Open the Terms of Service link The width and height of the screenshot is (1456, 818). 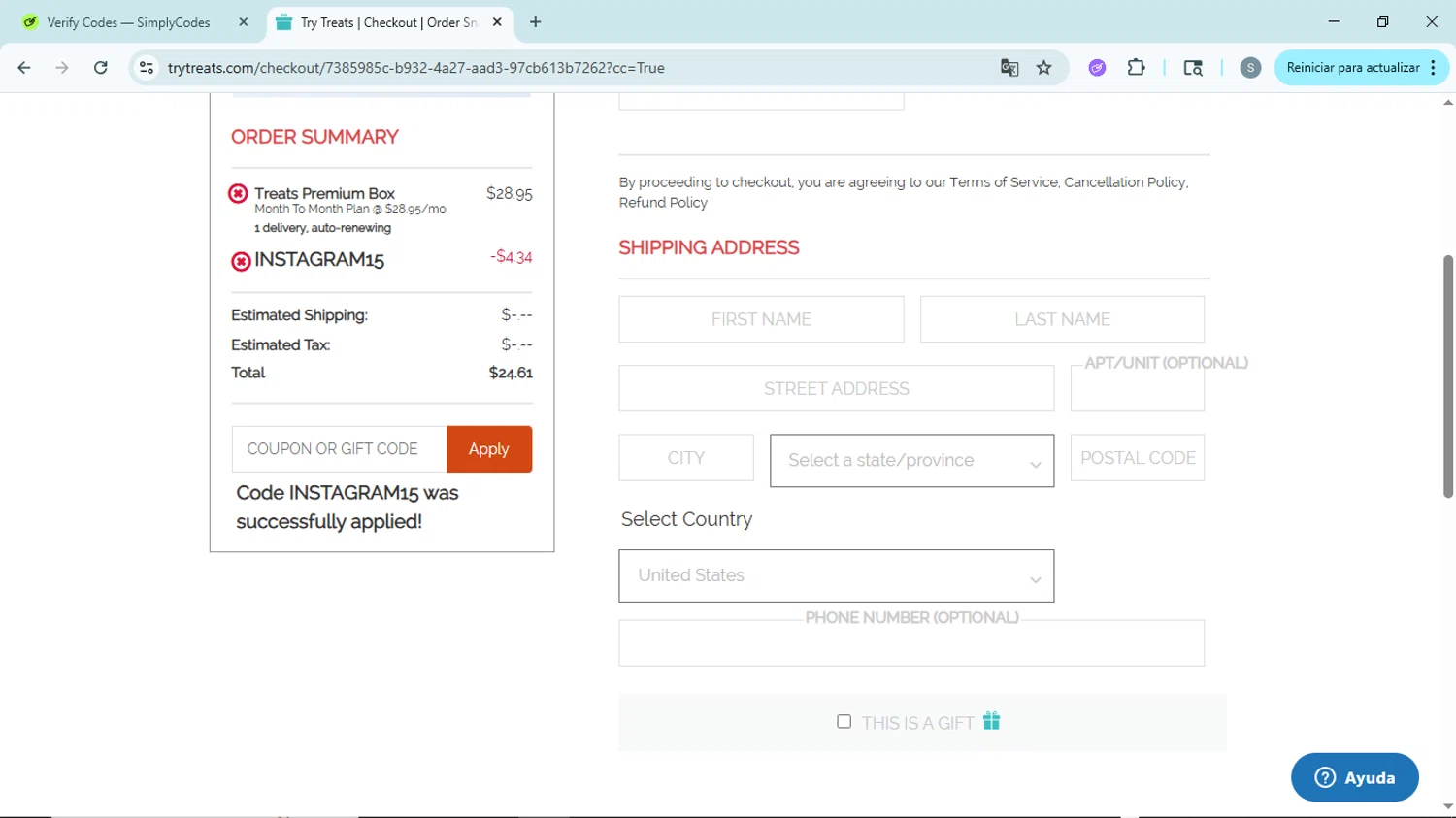[x=1004, y=182]
